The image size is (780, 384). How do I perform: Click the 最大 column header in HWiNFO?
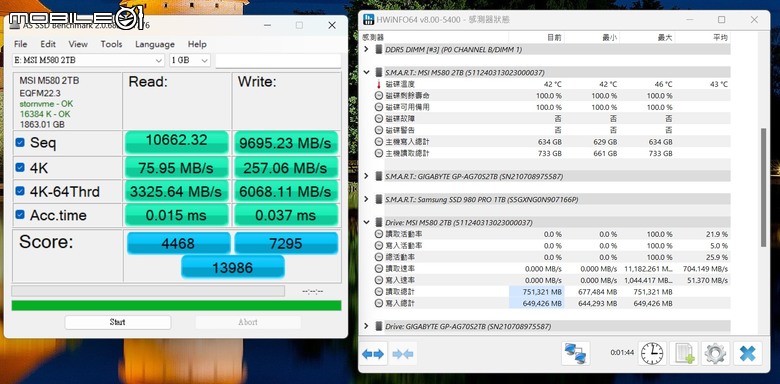(665, 37)
